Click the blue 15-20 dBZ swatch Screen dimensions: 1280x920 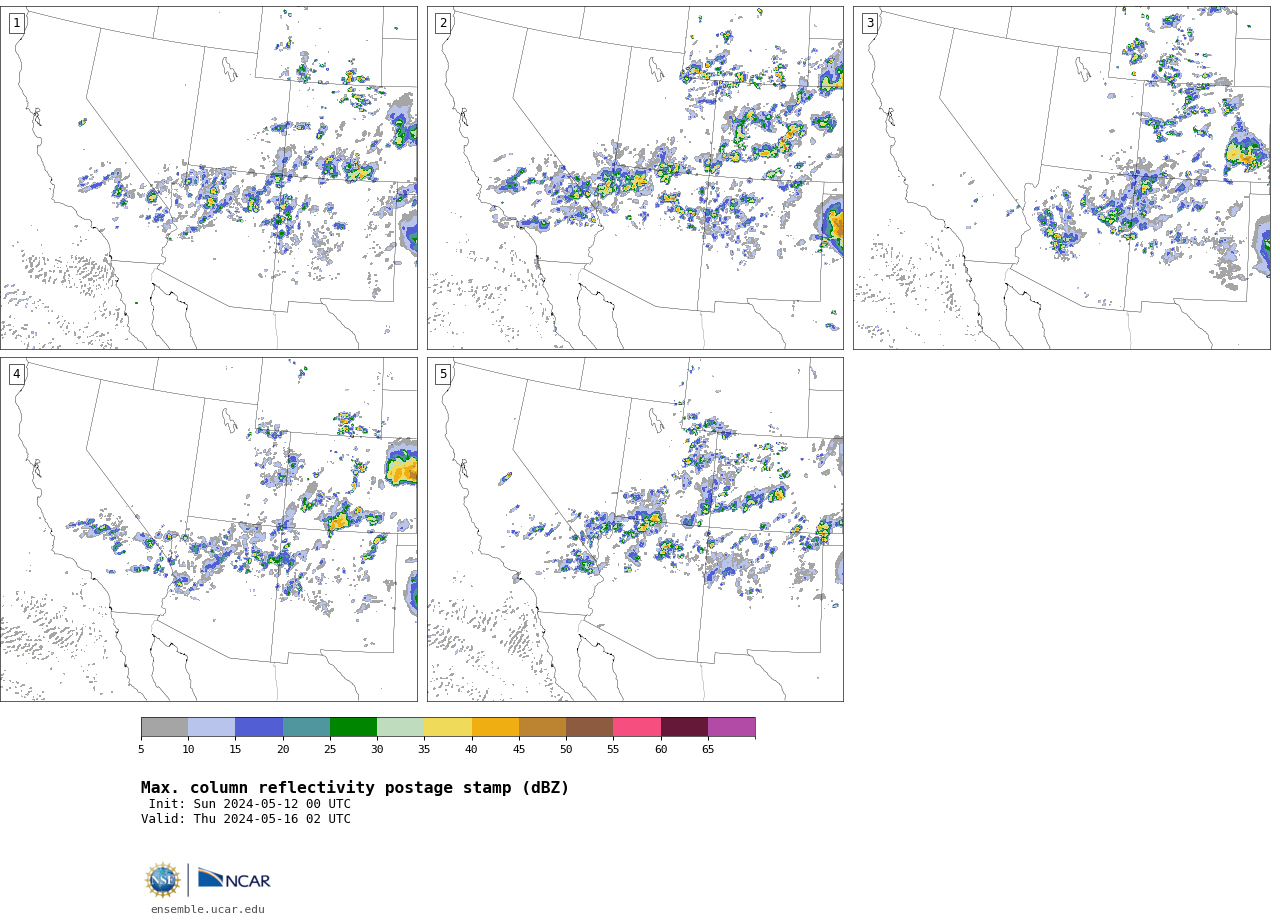[259, 727]
